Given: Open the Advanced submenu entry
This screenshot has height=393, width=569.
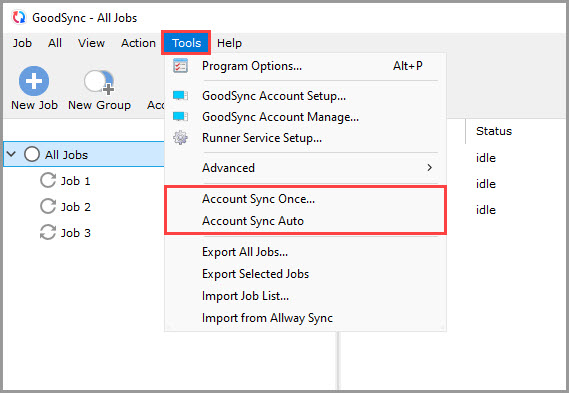Looking at the screenshot, I should click(306, 168).
